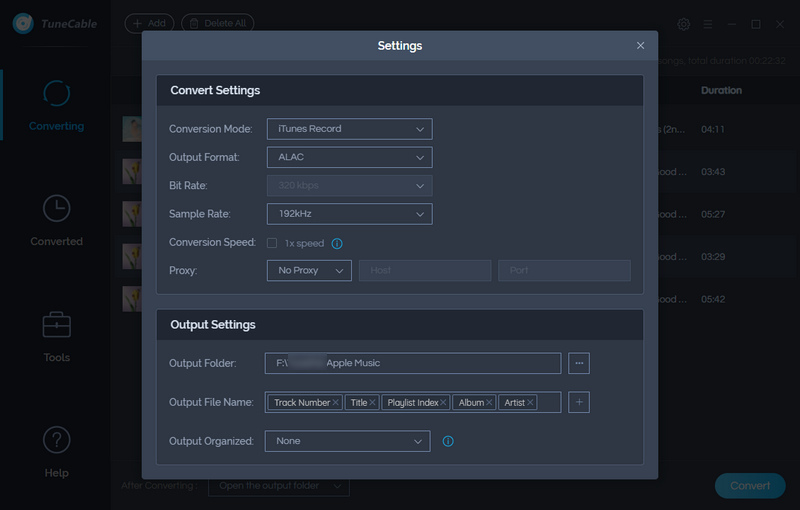This screenshot has width=800, height=510.
Task: Open the No Proxy dropdown
Action: point(309,271)
